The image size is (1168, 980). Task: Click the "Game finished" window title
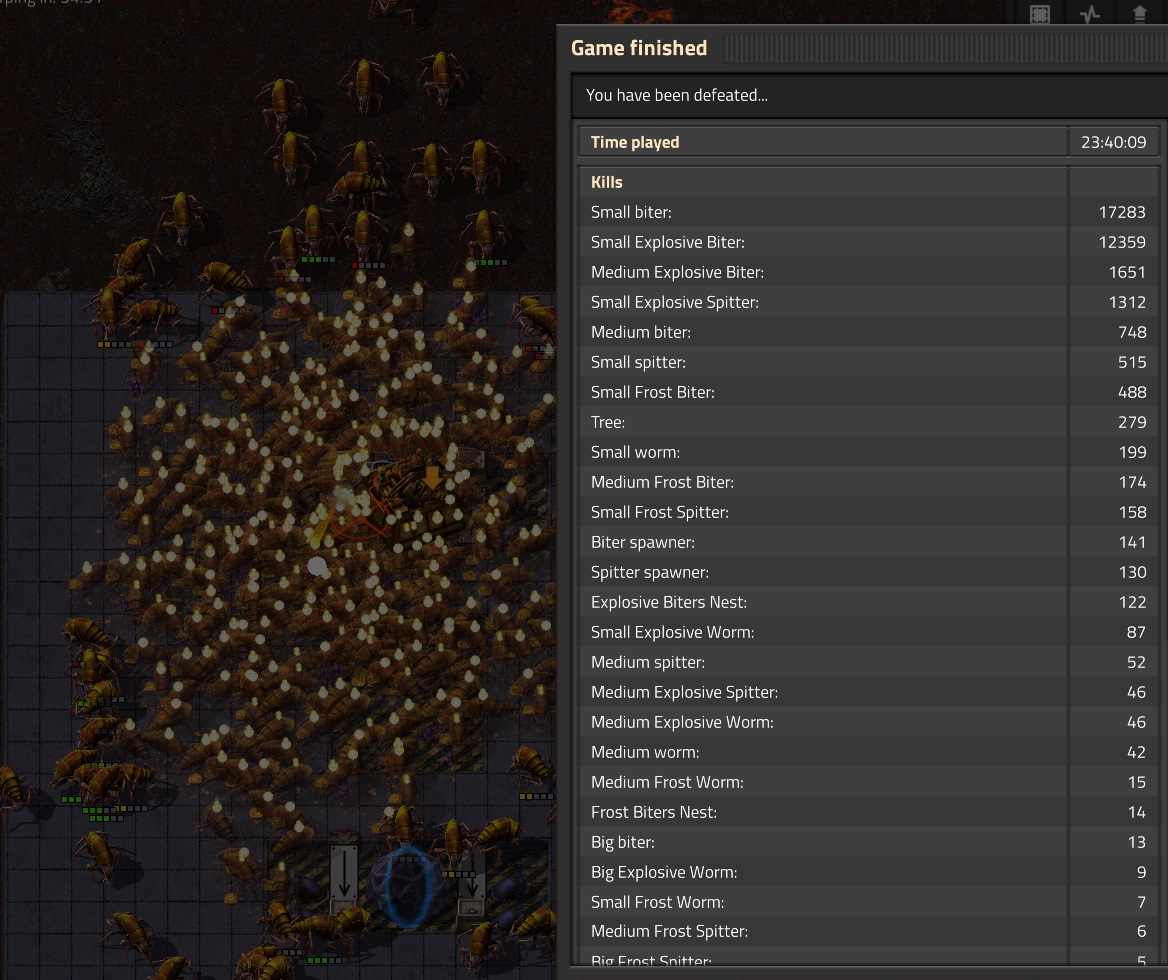tap(639, 48)
